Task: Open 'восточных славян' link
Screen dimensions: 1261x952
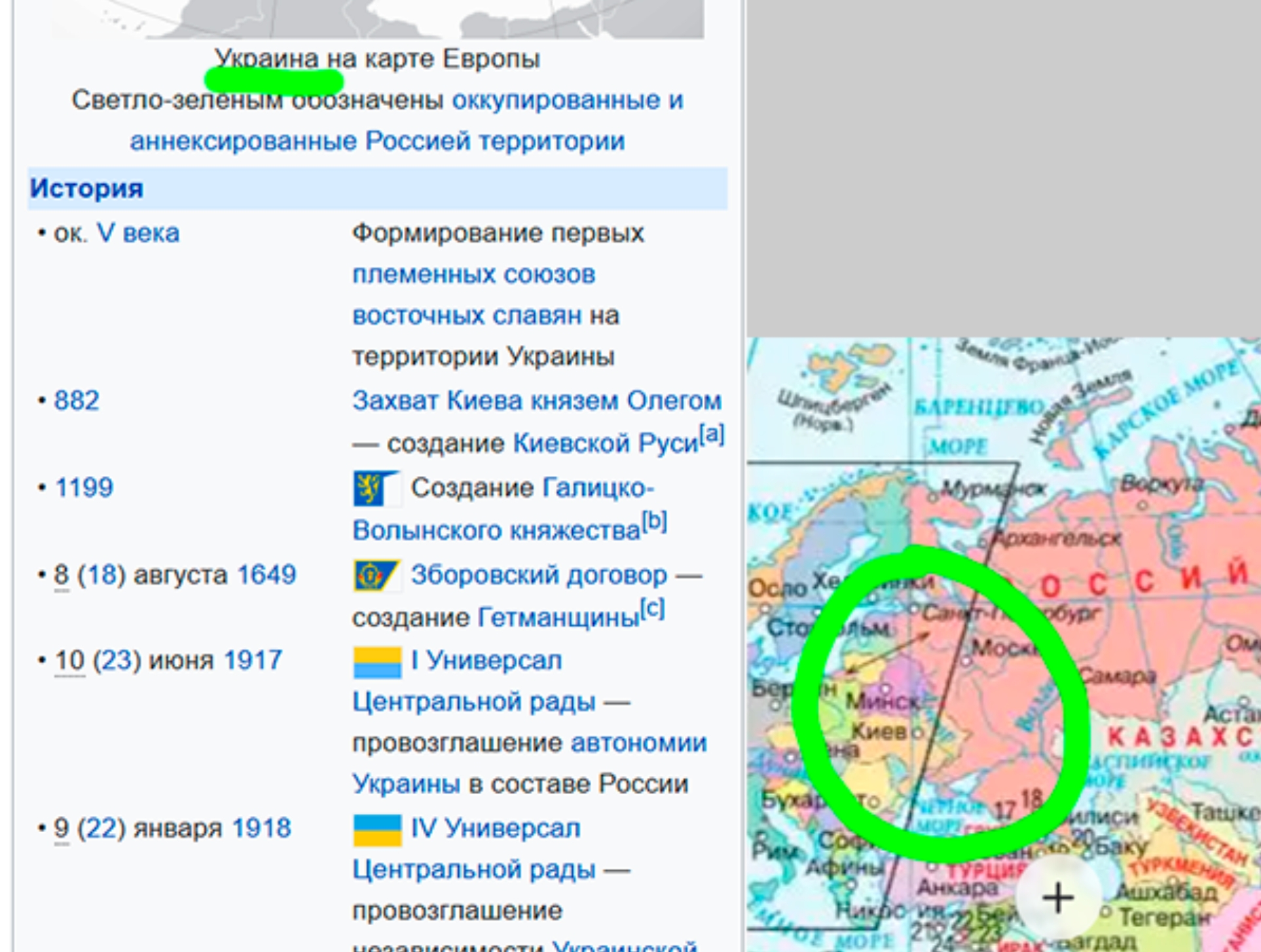Action: 466,316
